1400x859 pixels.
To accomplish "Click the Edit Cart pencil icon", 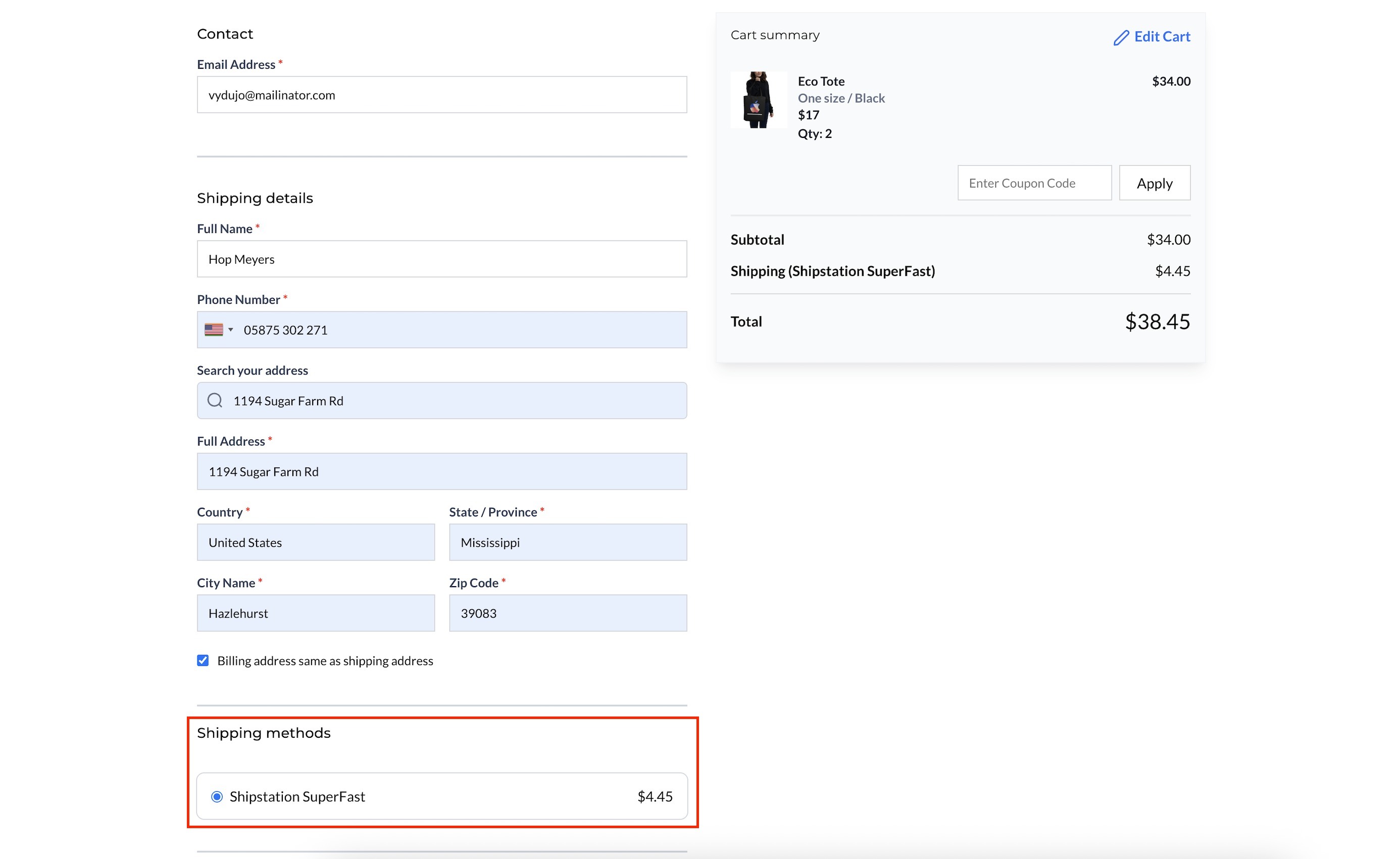I will (x=1120, y=37).
